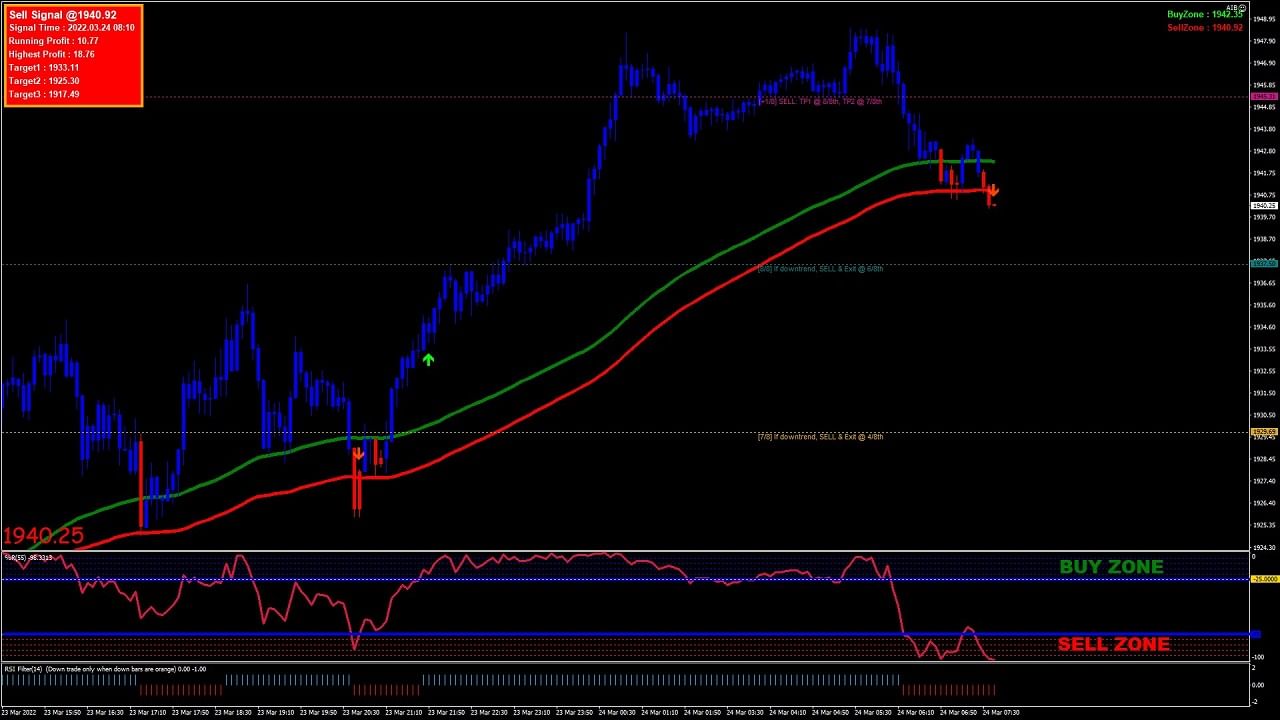
Task: Click the 'SELL & Exit @ 6/8th' label
Action: pyautogui.click(x=820, y=268)
